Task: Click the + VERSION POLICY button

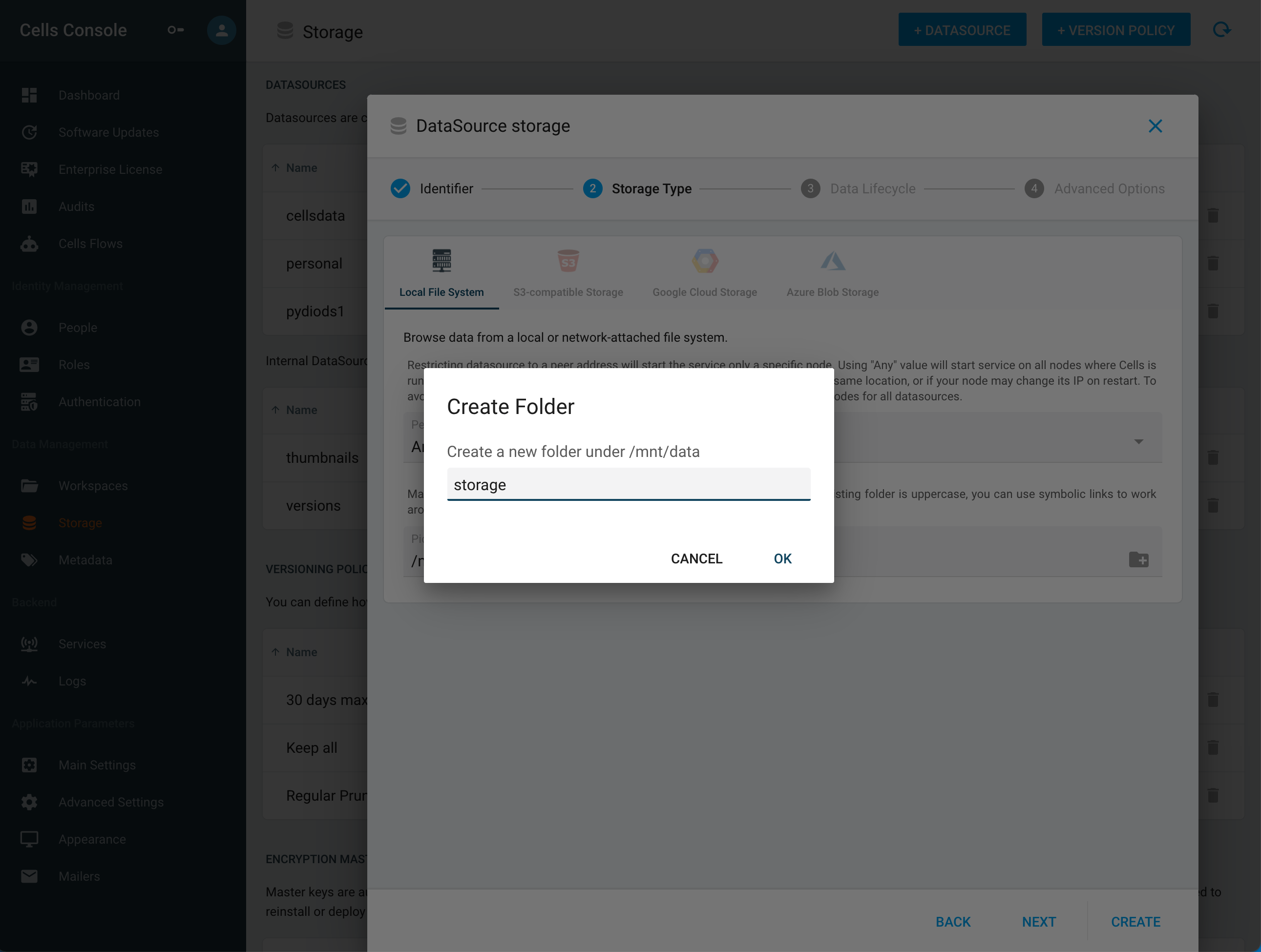Action: pos(1115,30)
